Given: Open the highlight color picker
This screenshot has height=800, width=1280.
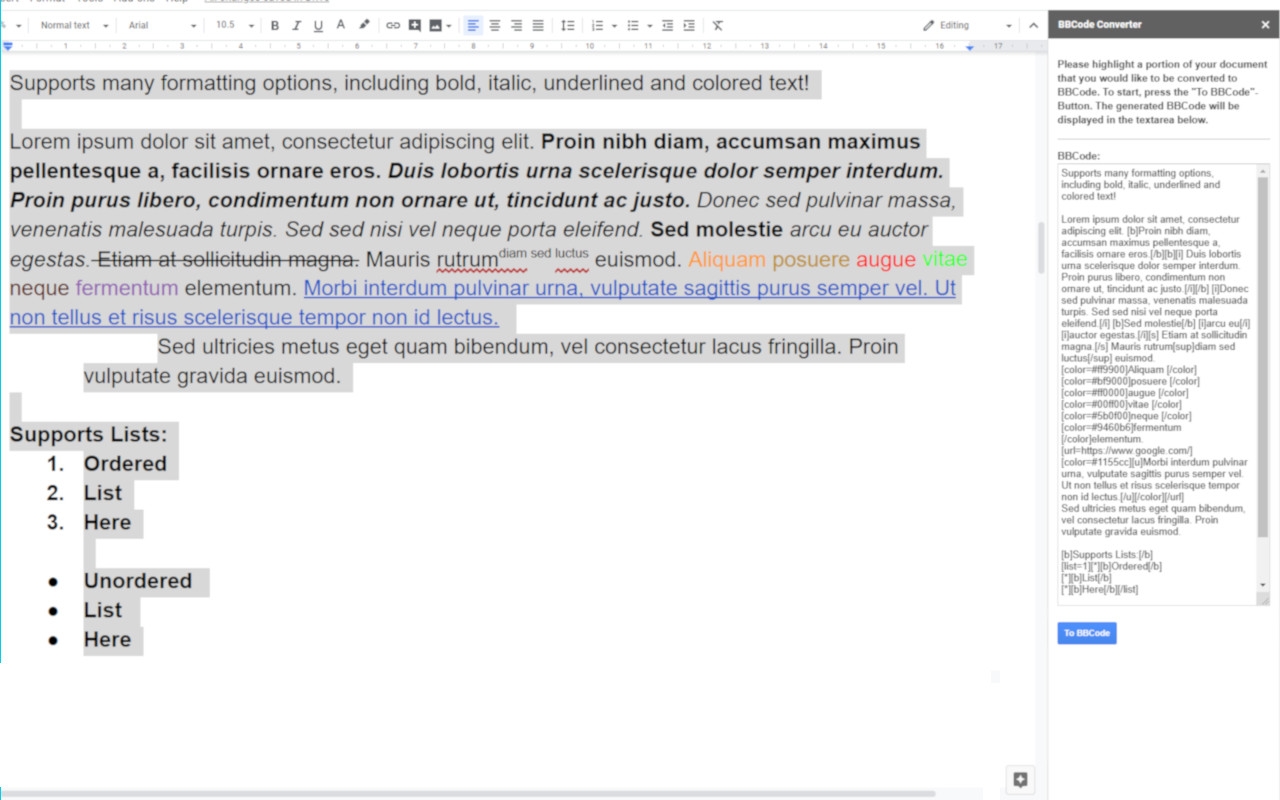Looking at the screenshot, I should 364,25.
